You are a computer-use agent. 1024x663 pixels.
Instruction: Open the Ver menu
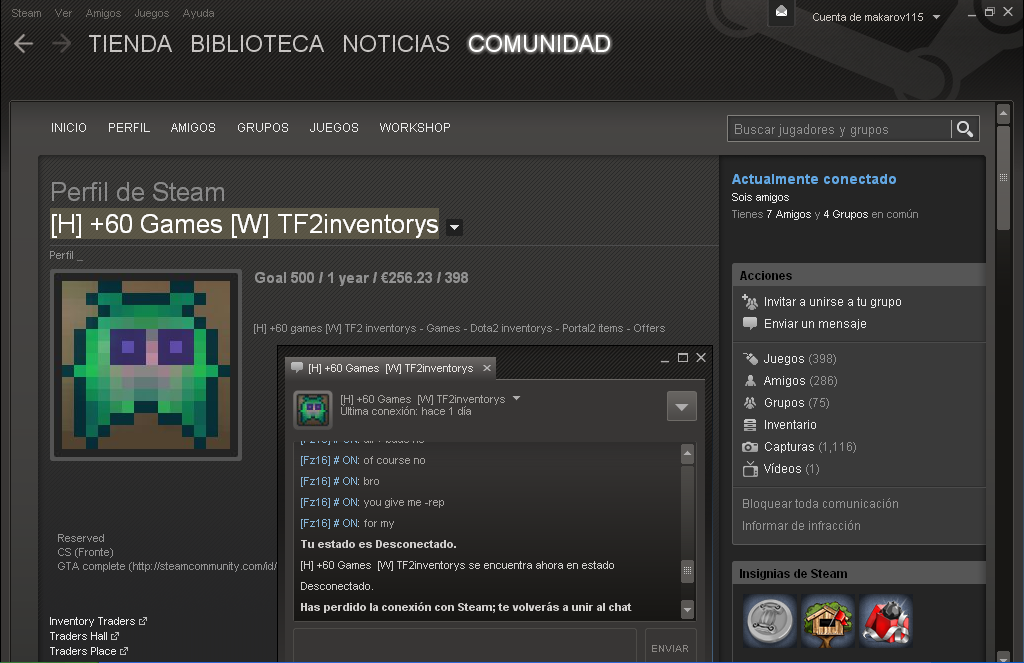click(63, 13)
